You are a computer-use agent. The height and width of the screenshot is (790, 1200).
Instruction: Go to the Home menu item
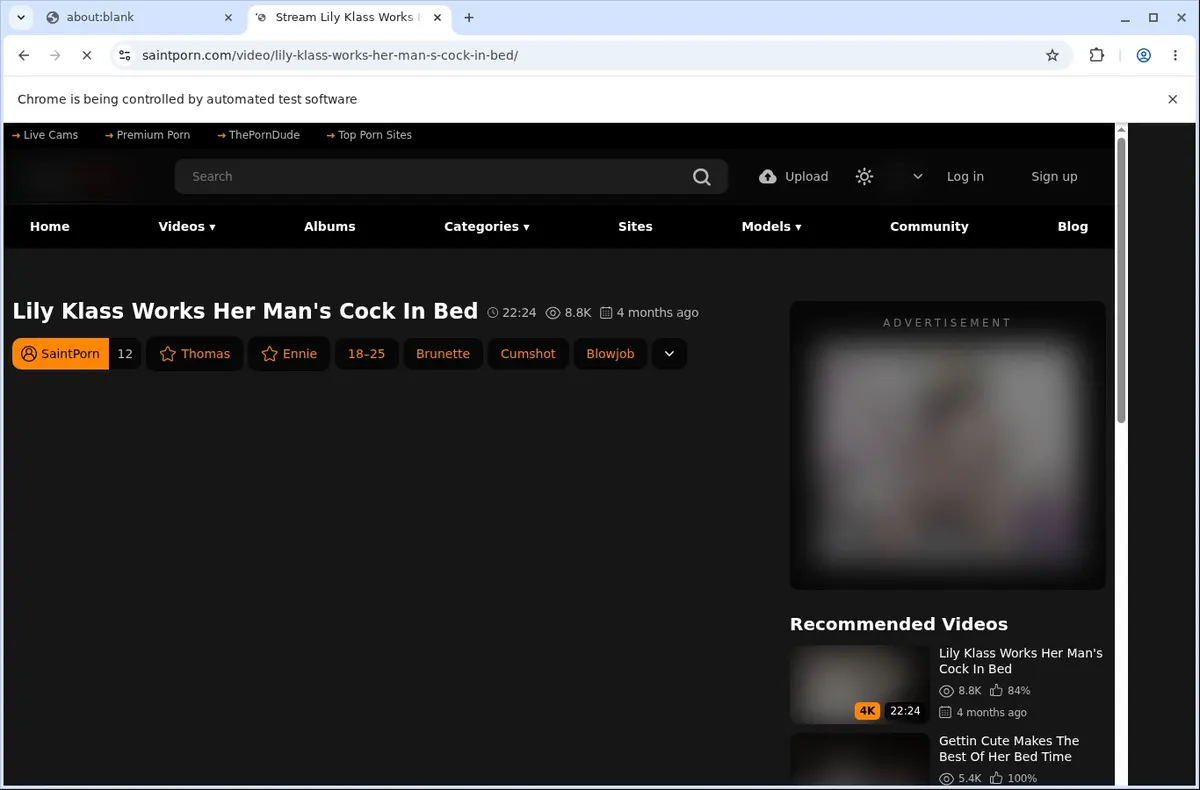coord(50,227)
